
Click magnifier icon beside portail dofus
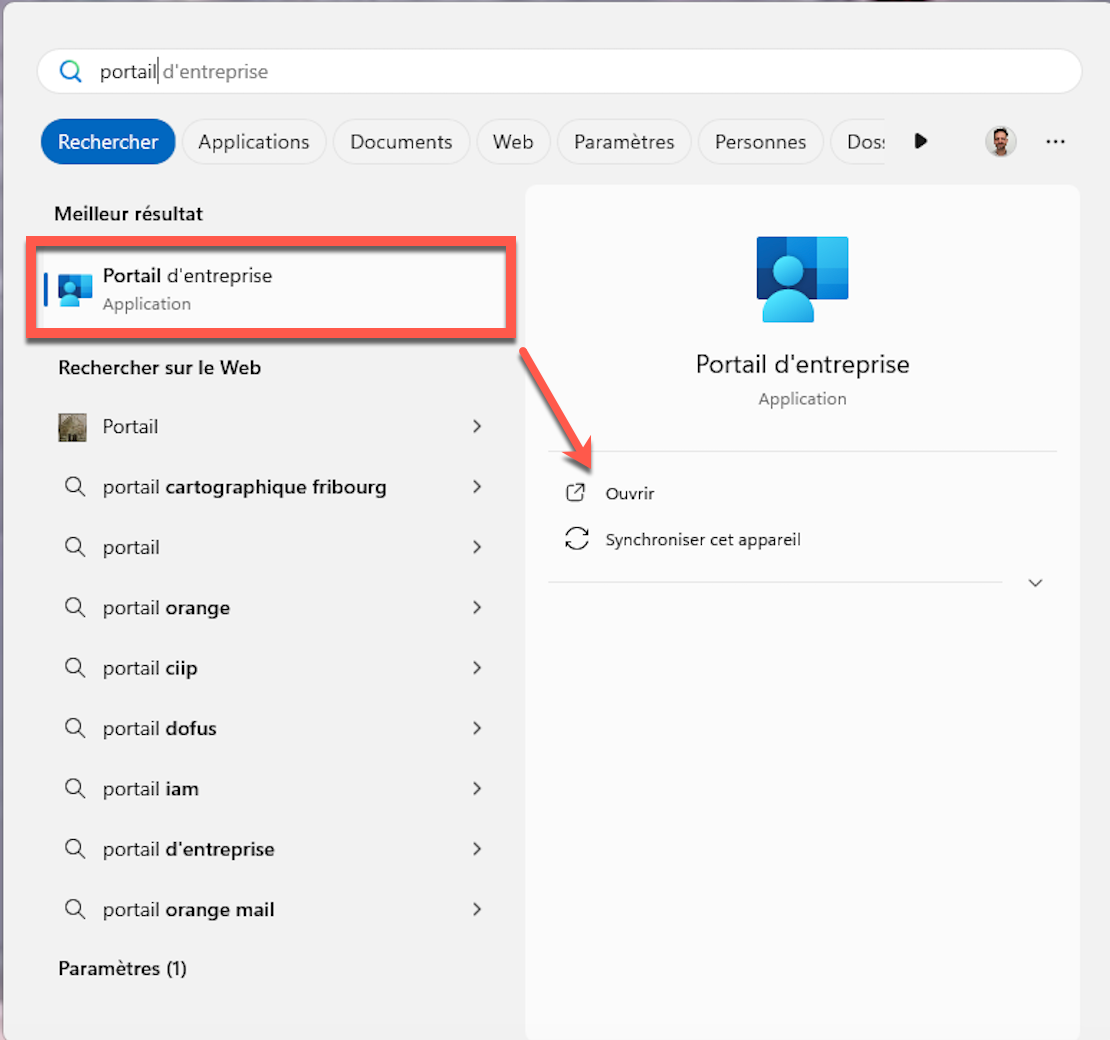tap(74, 728)
